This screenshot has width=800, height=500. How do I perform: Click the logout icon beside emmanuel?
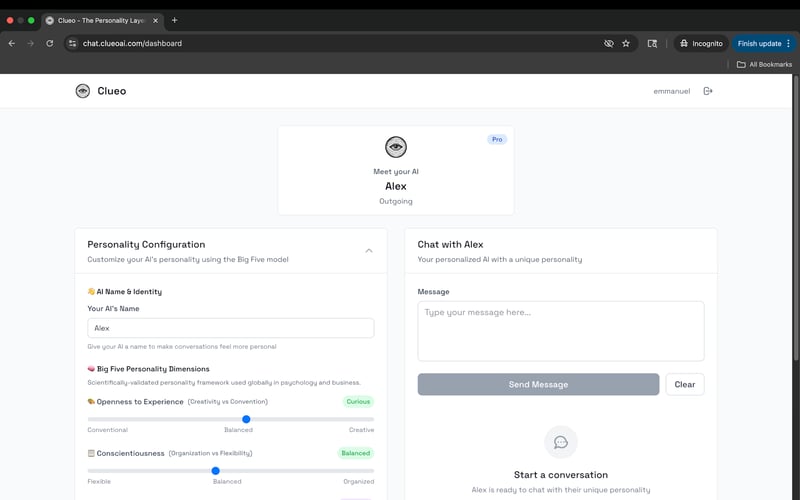coord(708,91)
